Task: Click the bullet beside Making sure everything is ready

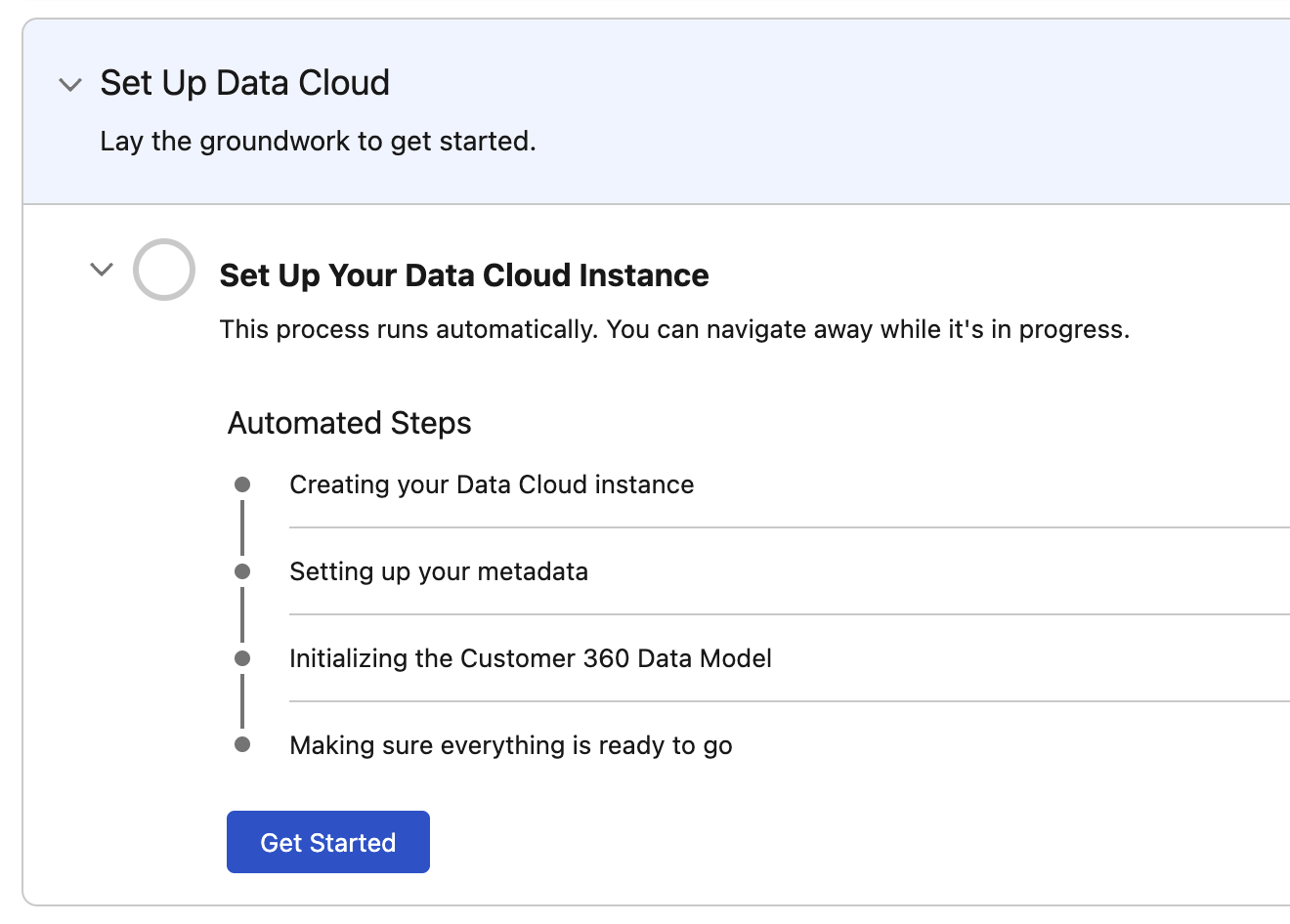Action: pyautogui.click(x=242, y=745)
